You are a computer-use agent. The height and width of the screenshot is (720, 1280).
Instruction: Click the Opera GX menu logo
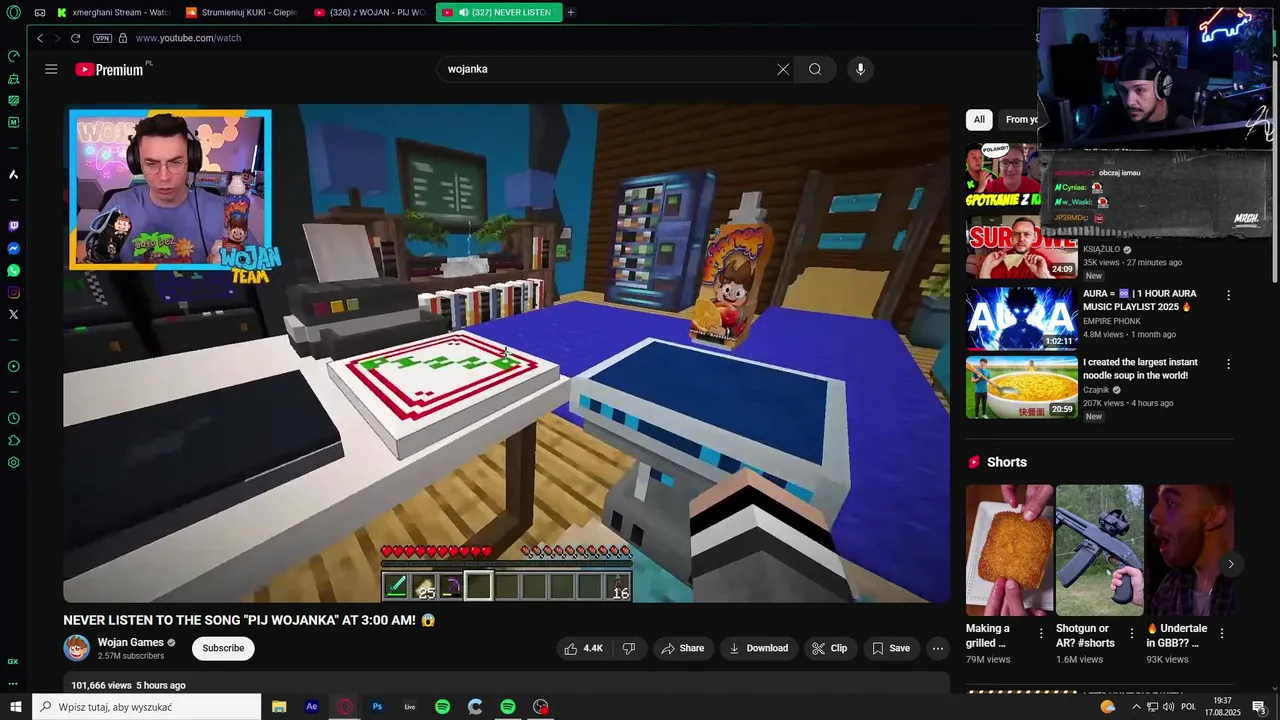(x=13, y=13)
